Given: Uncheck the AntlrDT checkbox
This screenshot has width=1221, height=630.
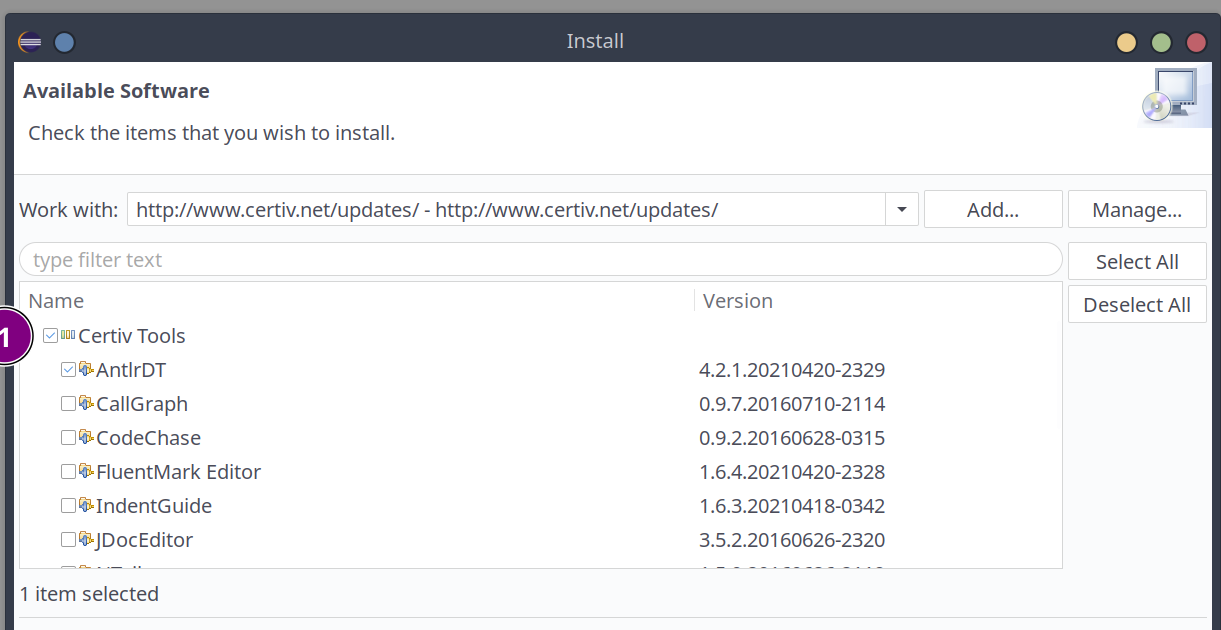Looking at the screenshot, I should [68, 370].
